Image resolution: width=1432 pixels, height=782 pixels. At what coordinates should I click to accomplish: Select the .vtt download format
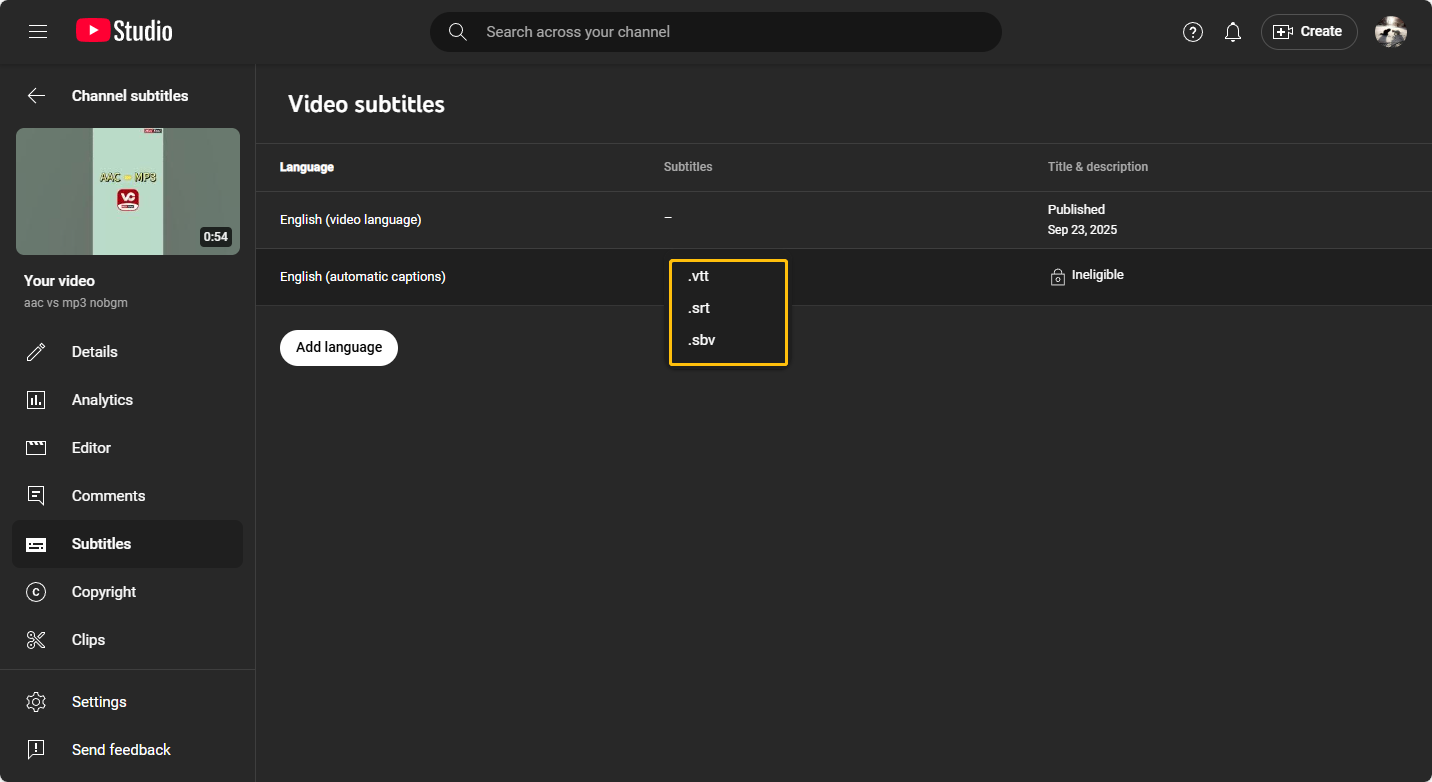pyautogui.click(x=699, y=276)
